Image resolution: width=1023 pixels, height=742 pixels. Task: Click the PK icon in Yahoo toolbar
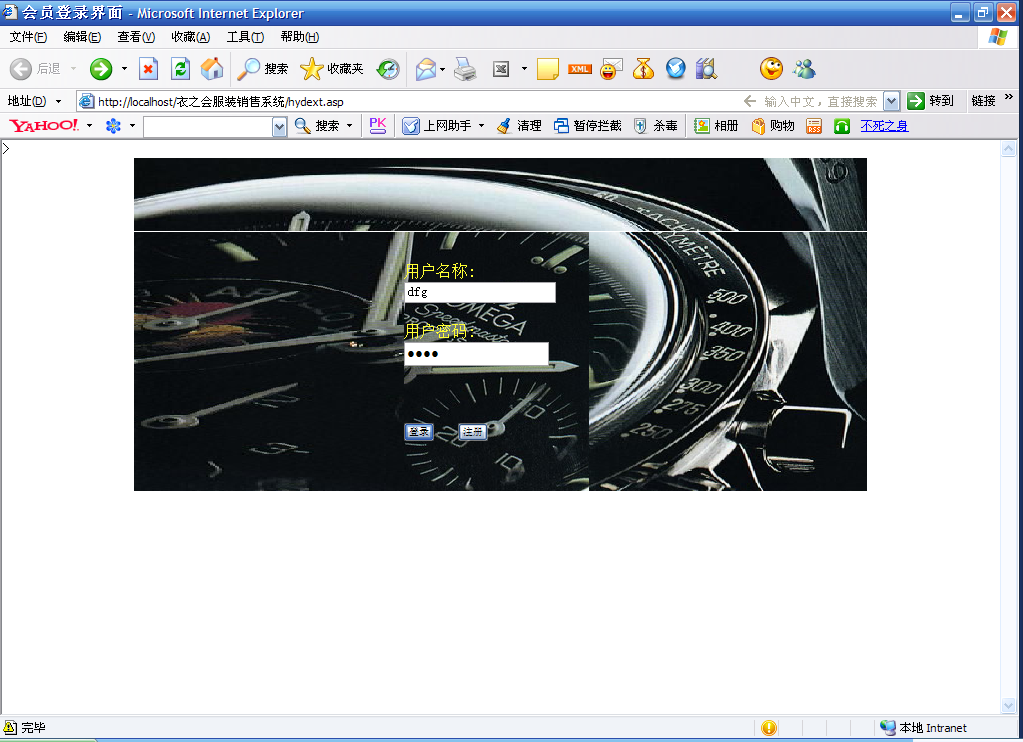pyautogui.click(x=378, y=125)
